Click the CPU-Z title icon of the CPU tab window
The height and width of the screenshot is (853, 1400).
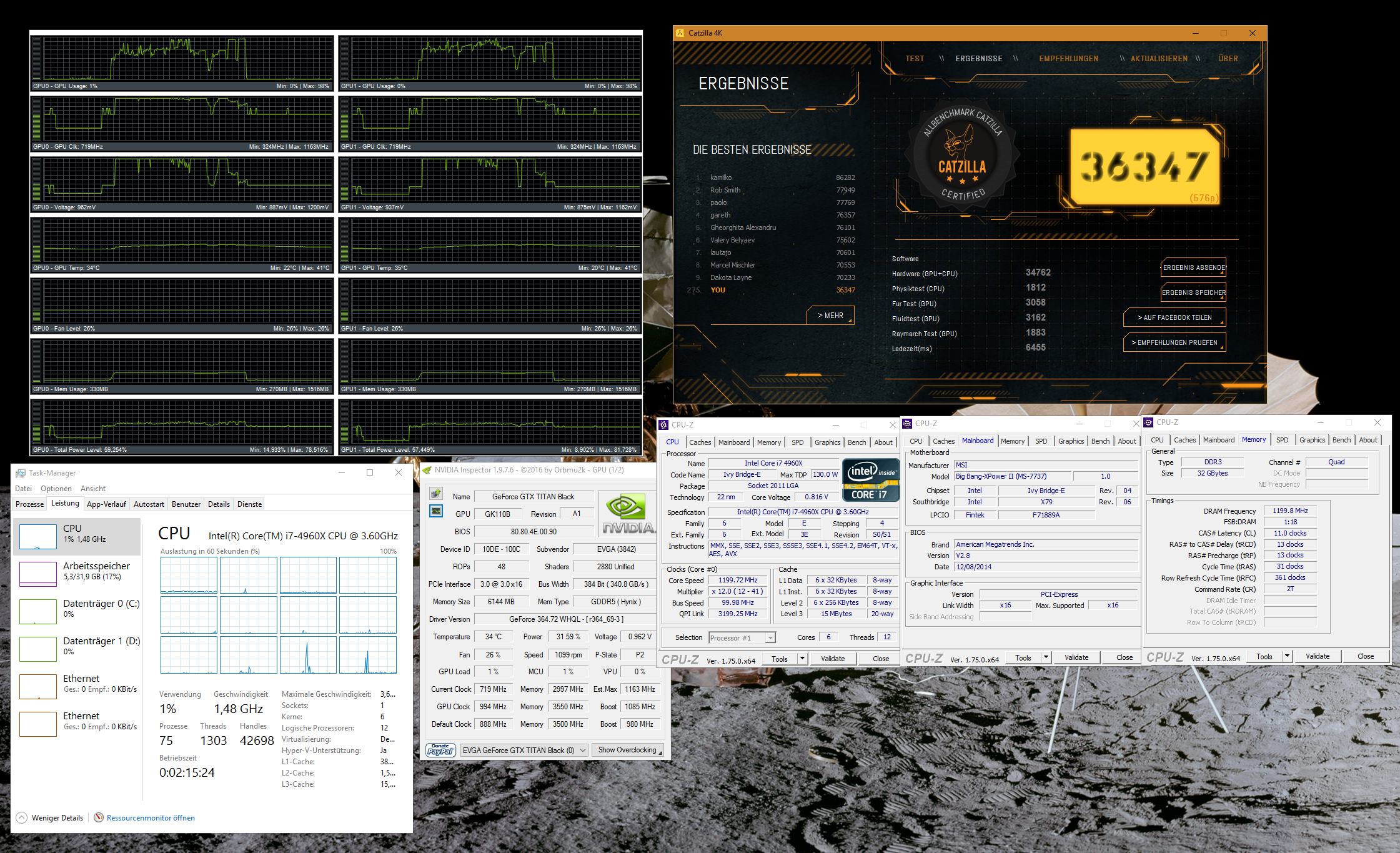(663, 424)
